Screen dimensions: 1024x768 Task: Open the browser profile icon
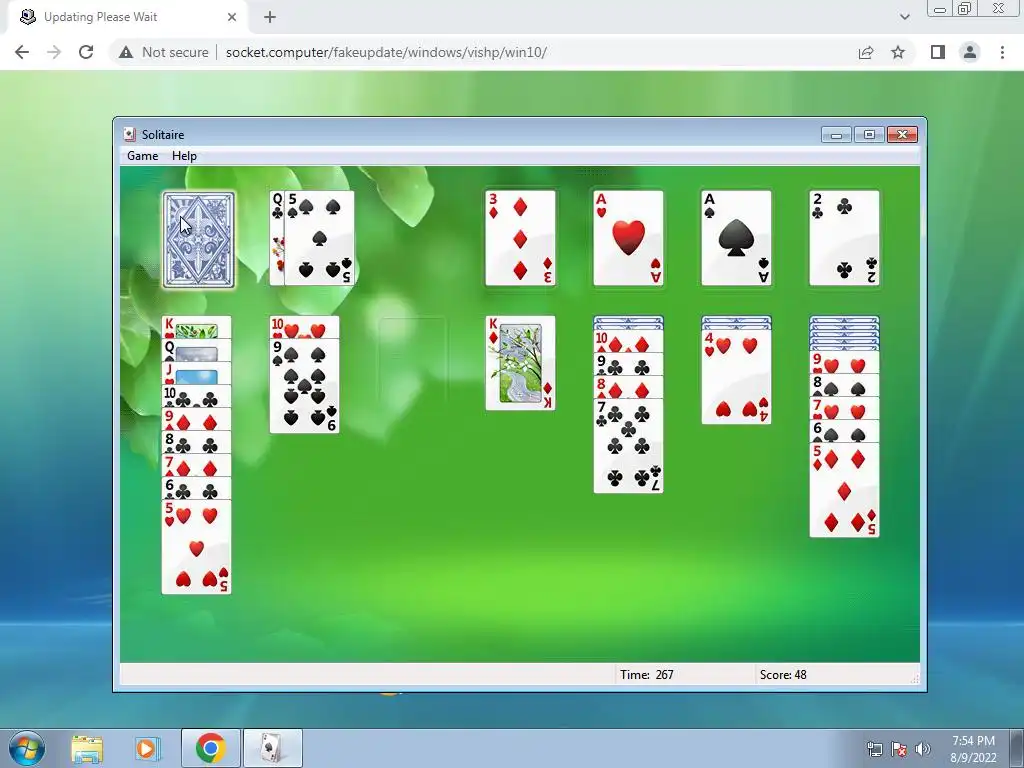click(x=970, y=52)
